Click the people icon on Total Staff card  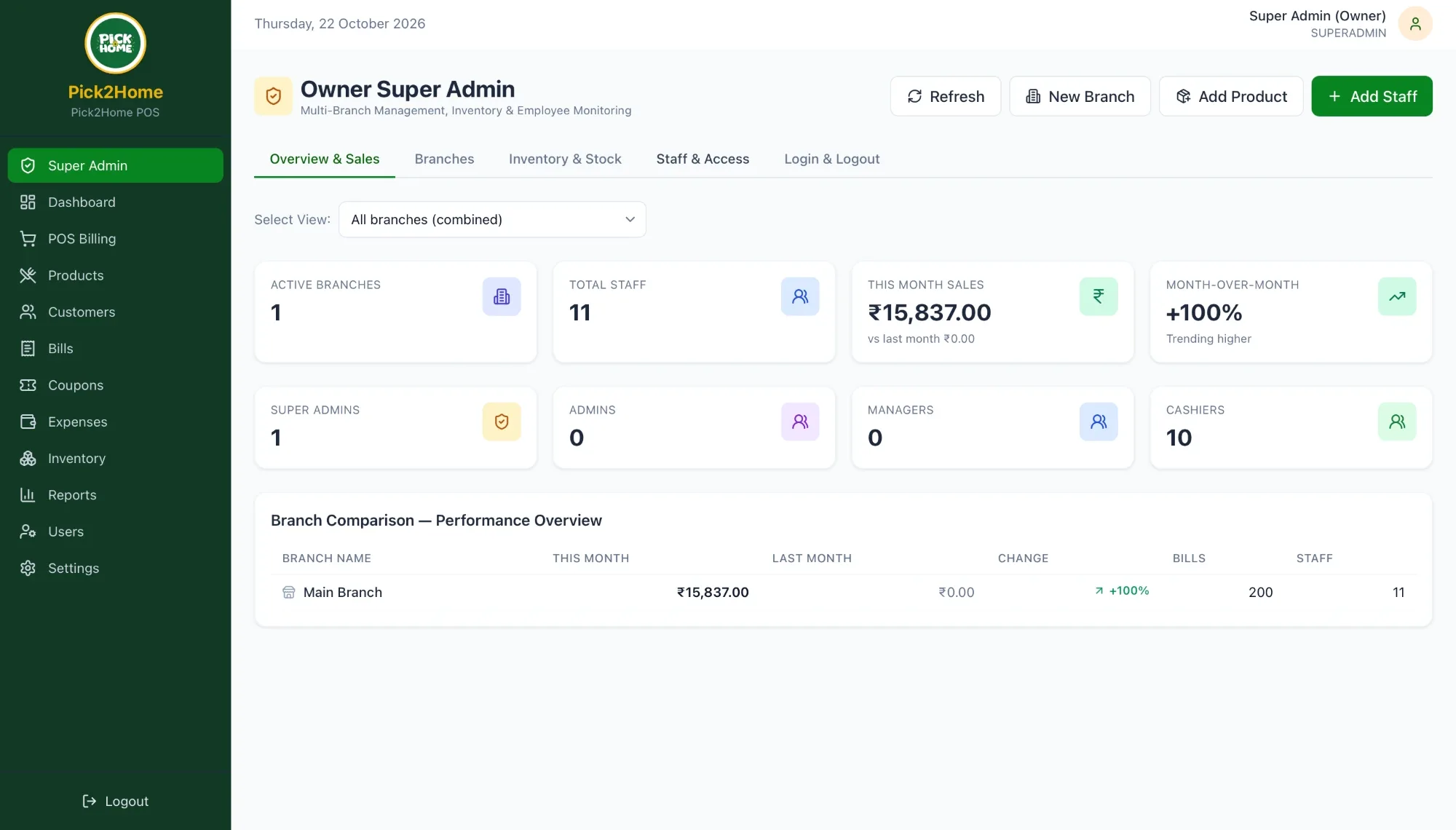tap(800, 296)
